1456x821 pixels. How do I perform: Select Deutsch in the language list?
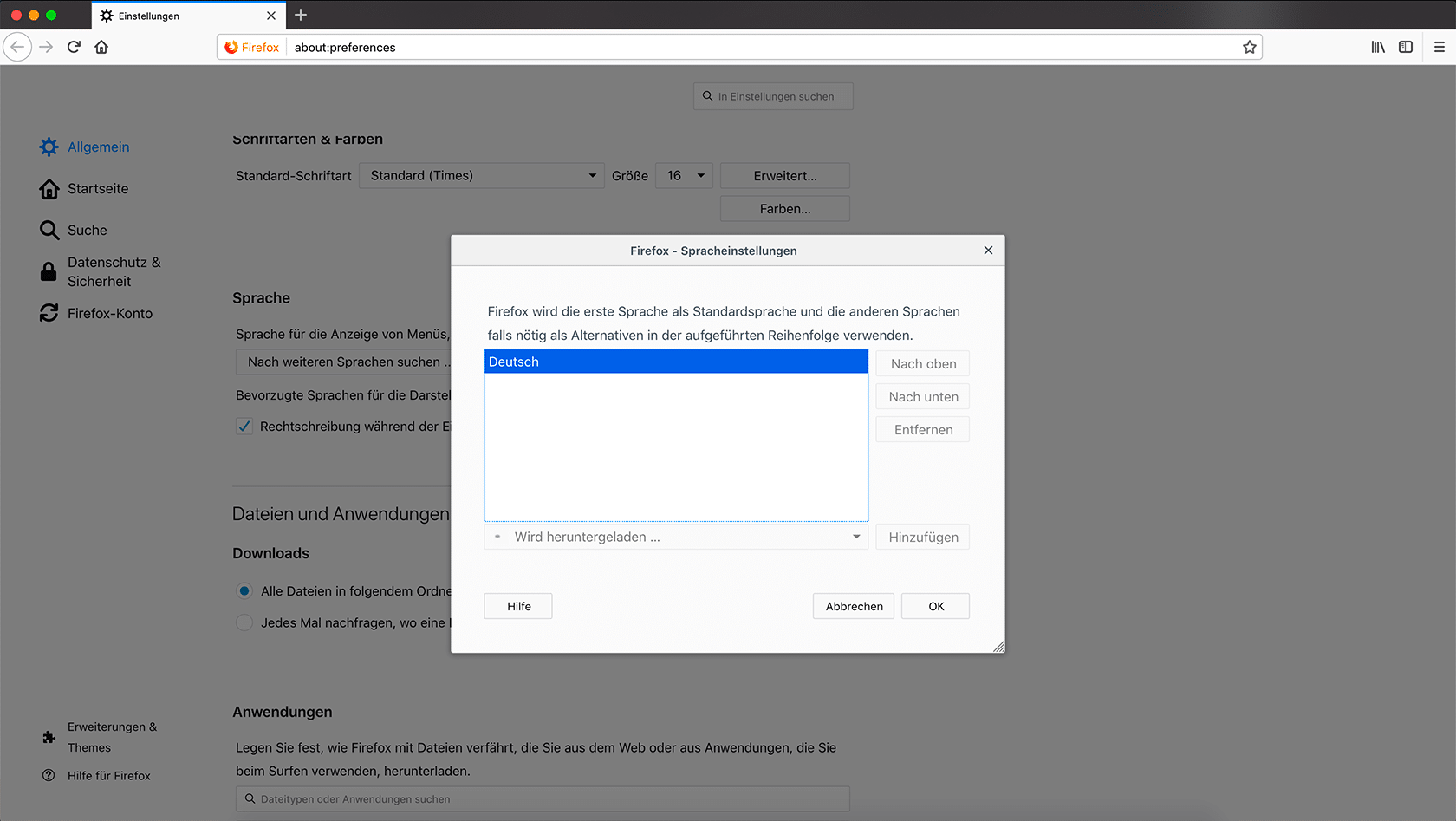pyautogui.click(x=676, y=362)
